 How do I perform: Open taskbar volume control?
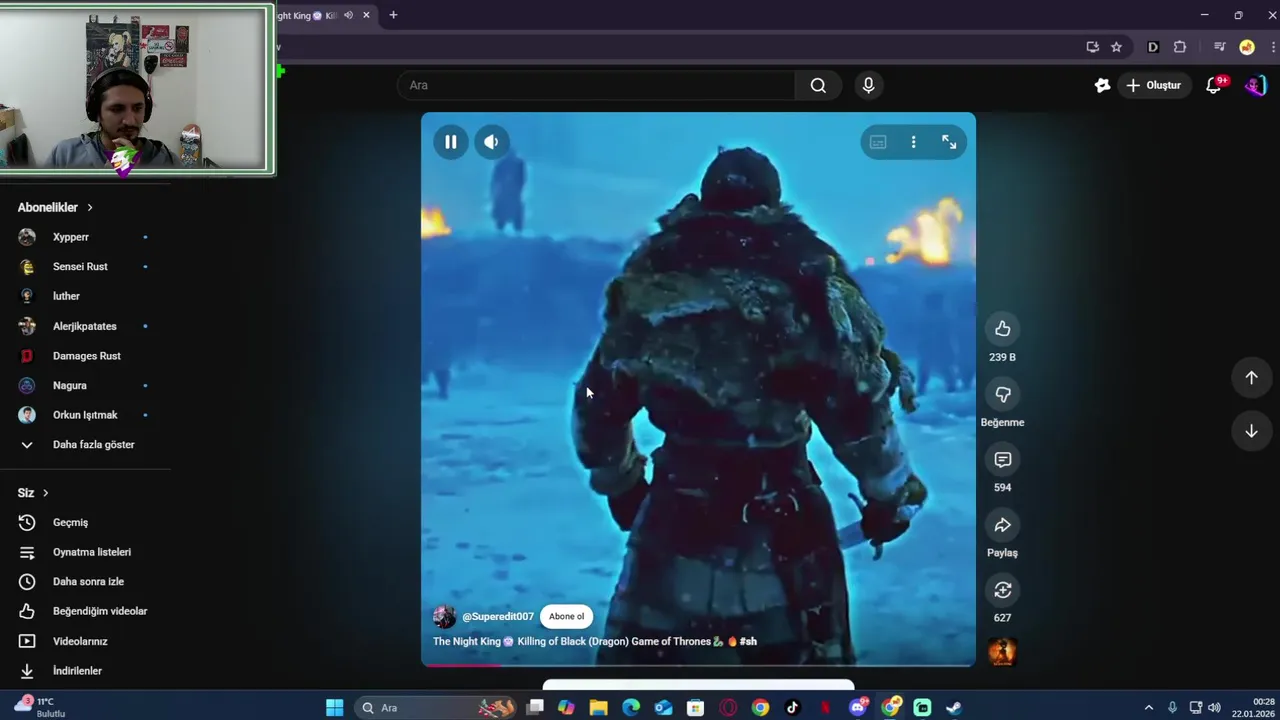click(x=1214, y=708)
